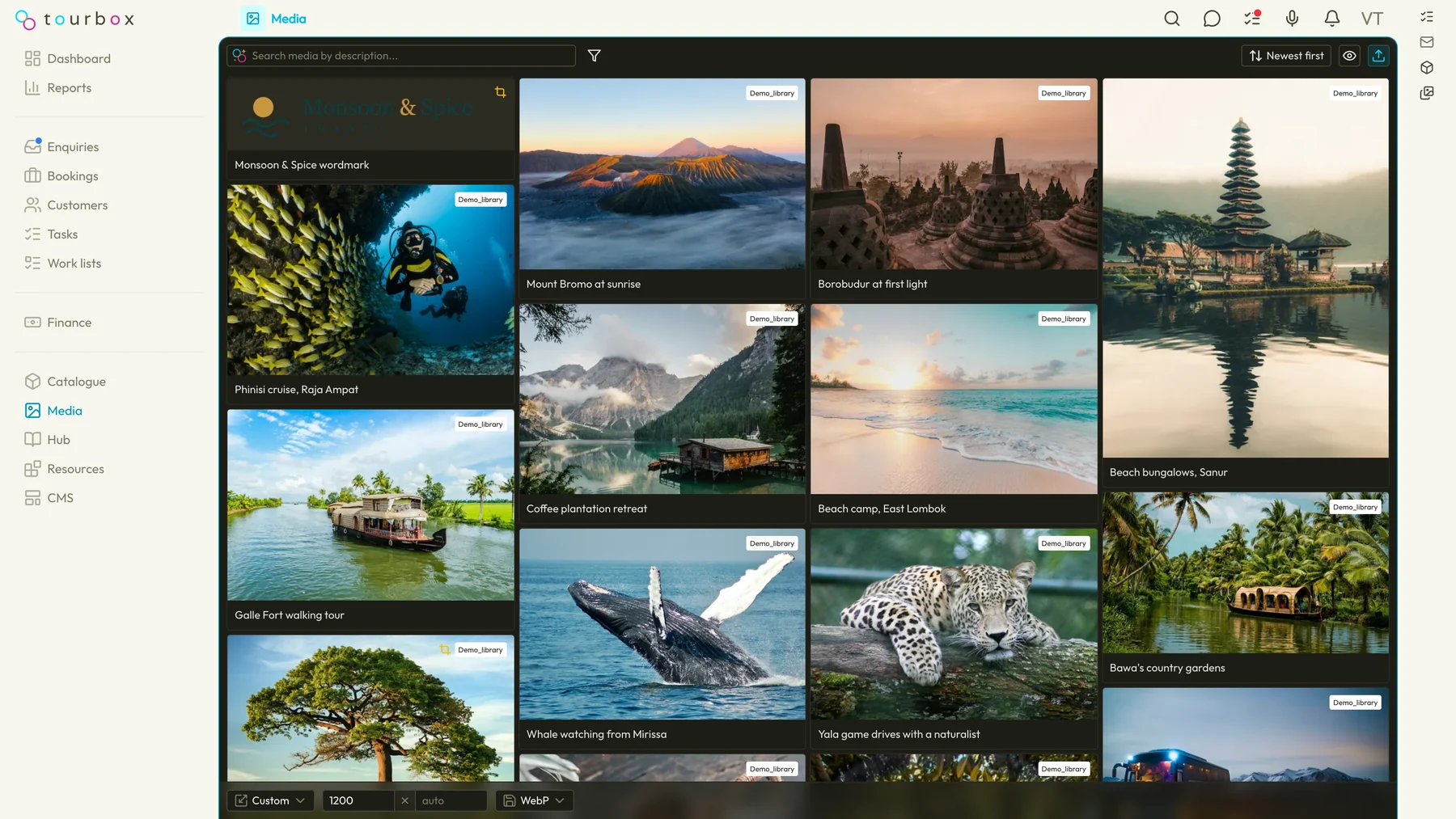The width and height of the screenshot is (1456, 819).
Task: Open Catalogue in the sidebar
Action: [x=66, y=381]
